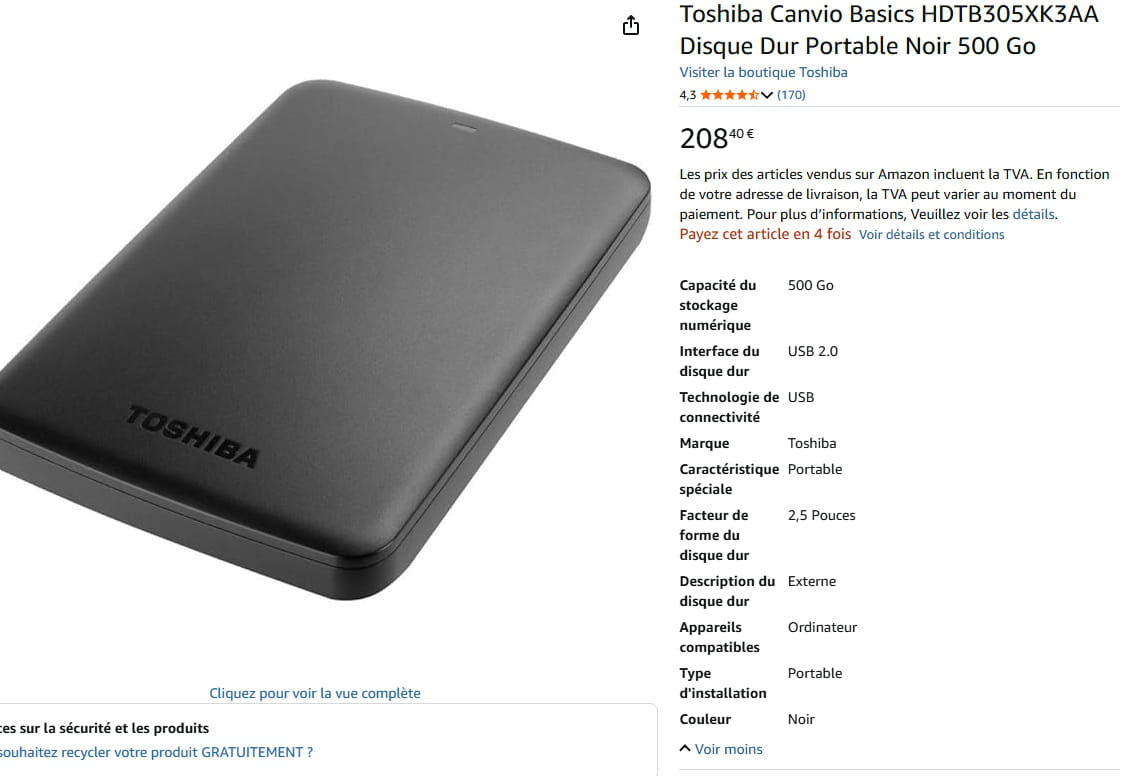Click the 'sécurité et les produits' heading
This screenshot has height=776, width=1124.
105,728
